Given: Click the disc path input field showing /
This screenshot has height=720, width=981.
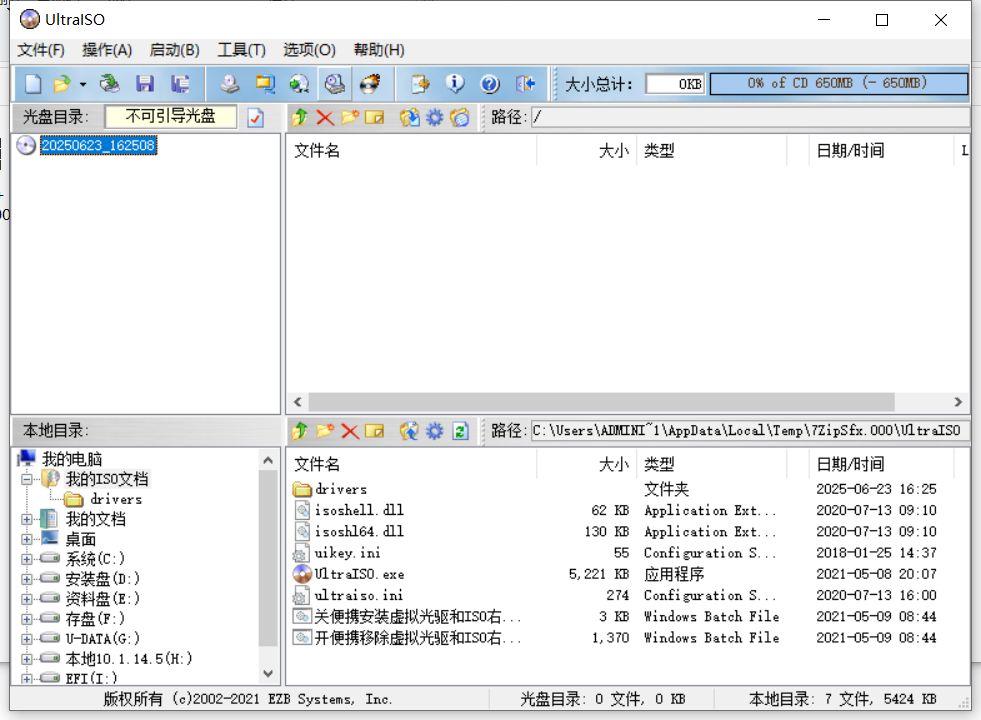Looking at the screenshot, I should click(x=750, y=117).
